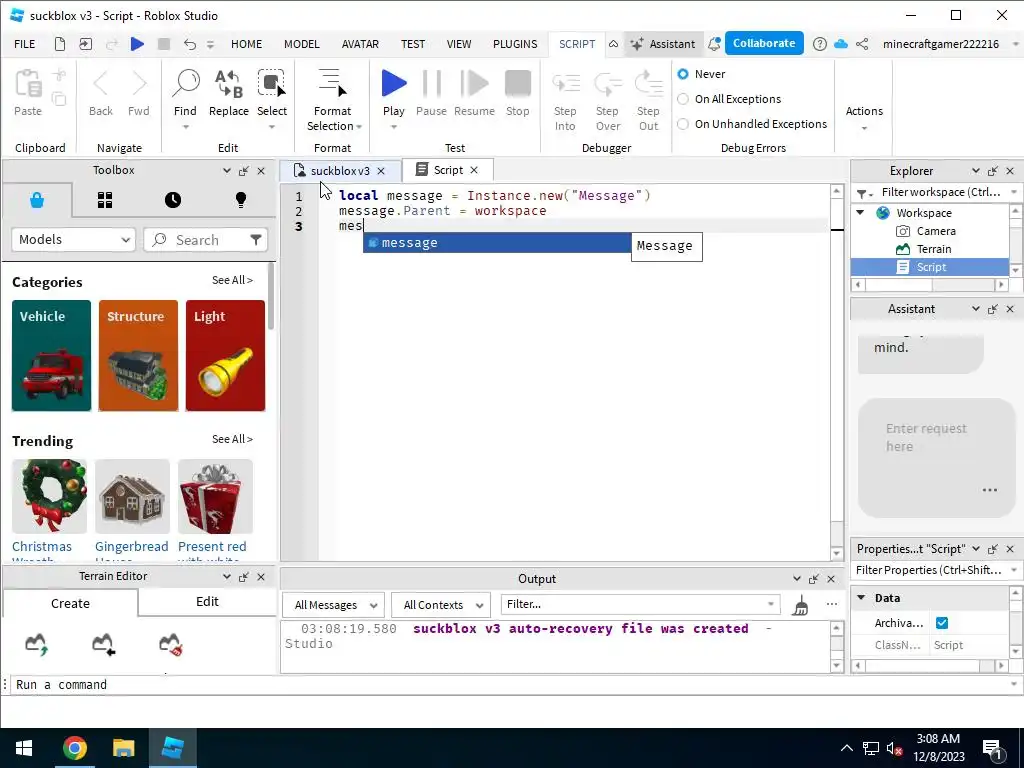Image resolution: width=1024 pixels, height=768 pixels.
Task: Click the Step Into debugger icon
Action: 566,84
